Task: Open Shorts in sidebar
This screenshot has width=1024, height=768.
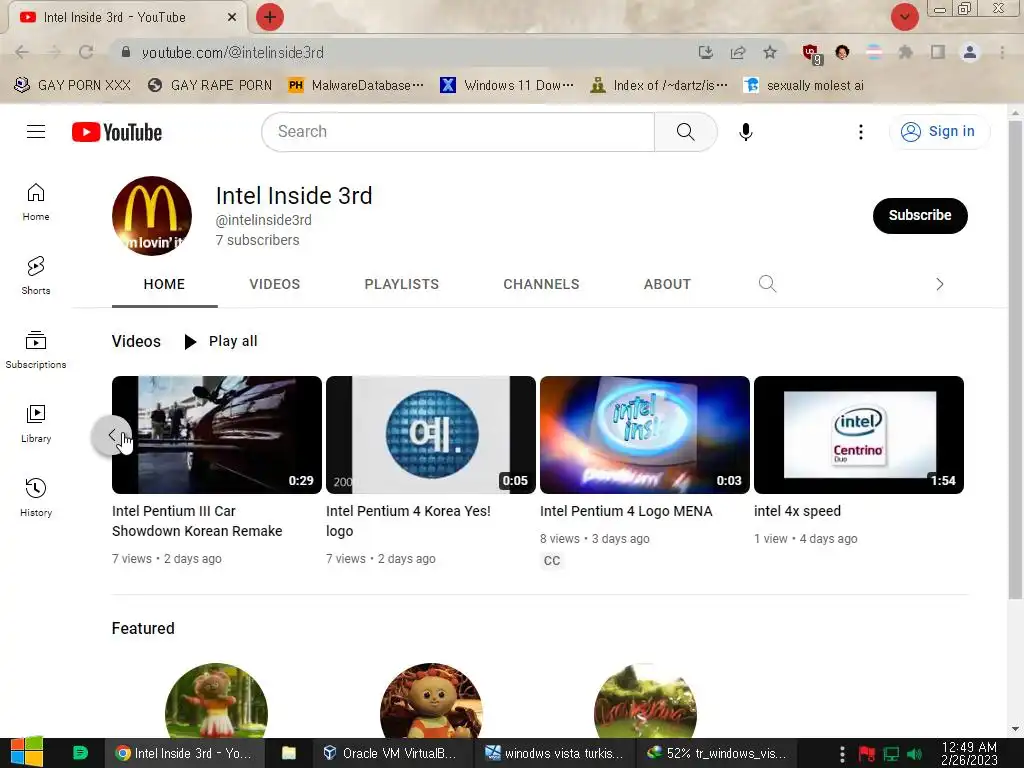Action: coord(36,276)
